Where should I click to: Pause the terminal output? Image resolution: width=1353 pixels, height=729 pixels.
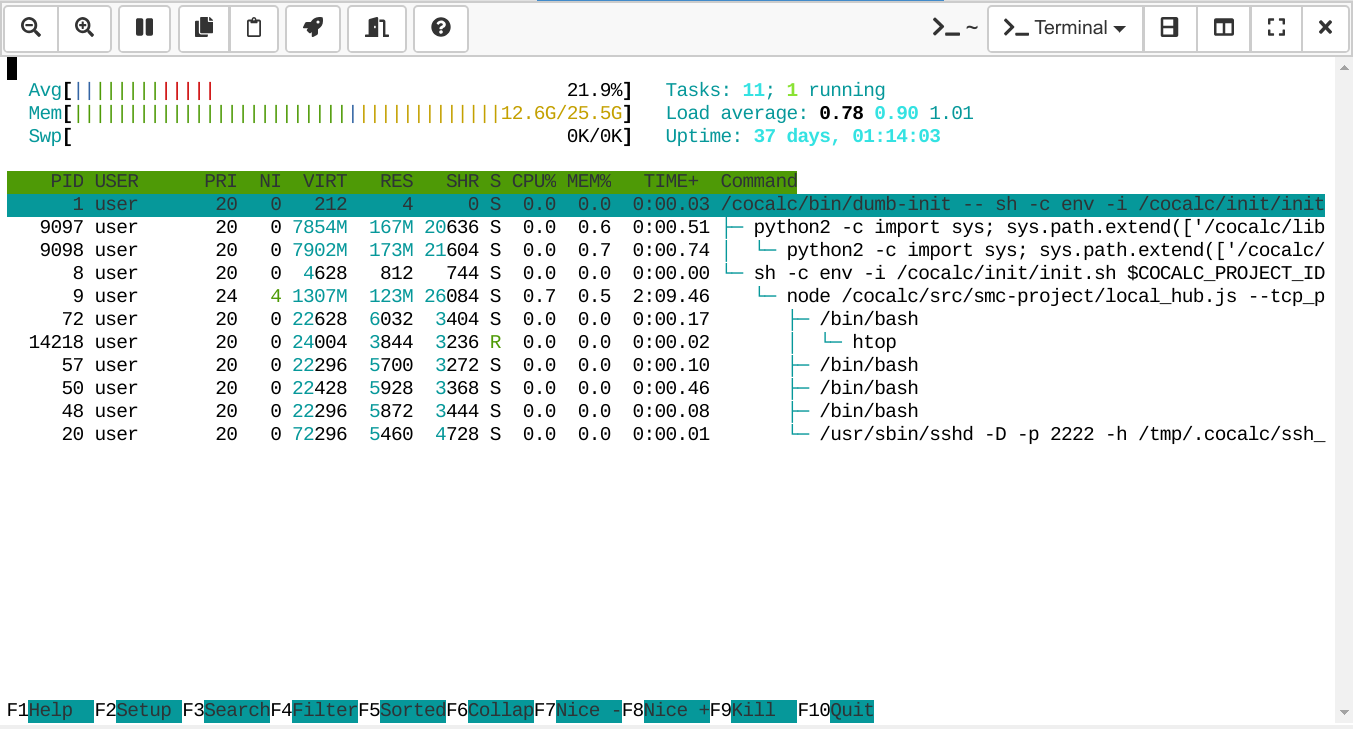click(145, 28)
